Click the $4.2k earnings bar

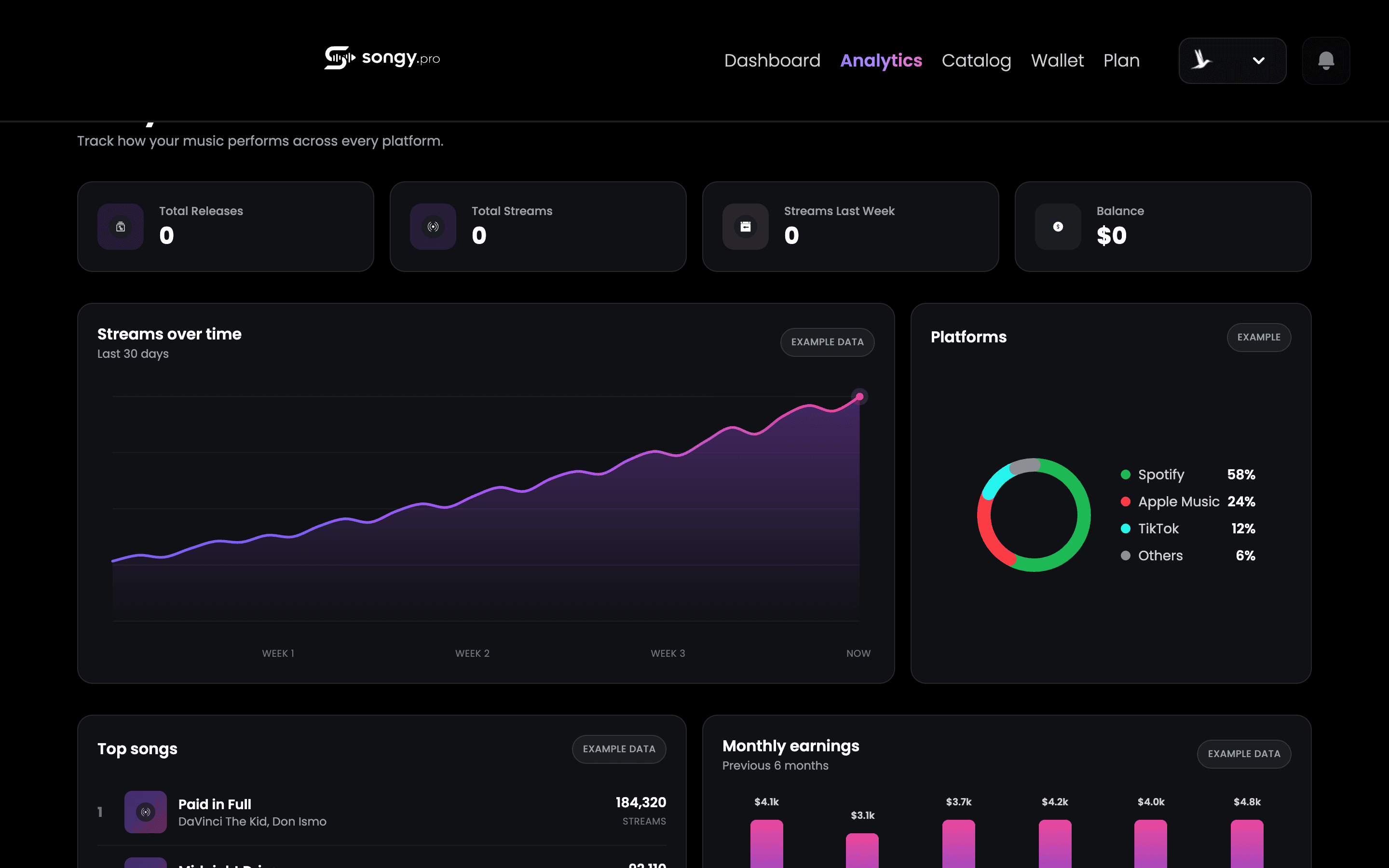(1055, 844)
